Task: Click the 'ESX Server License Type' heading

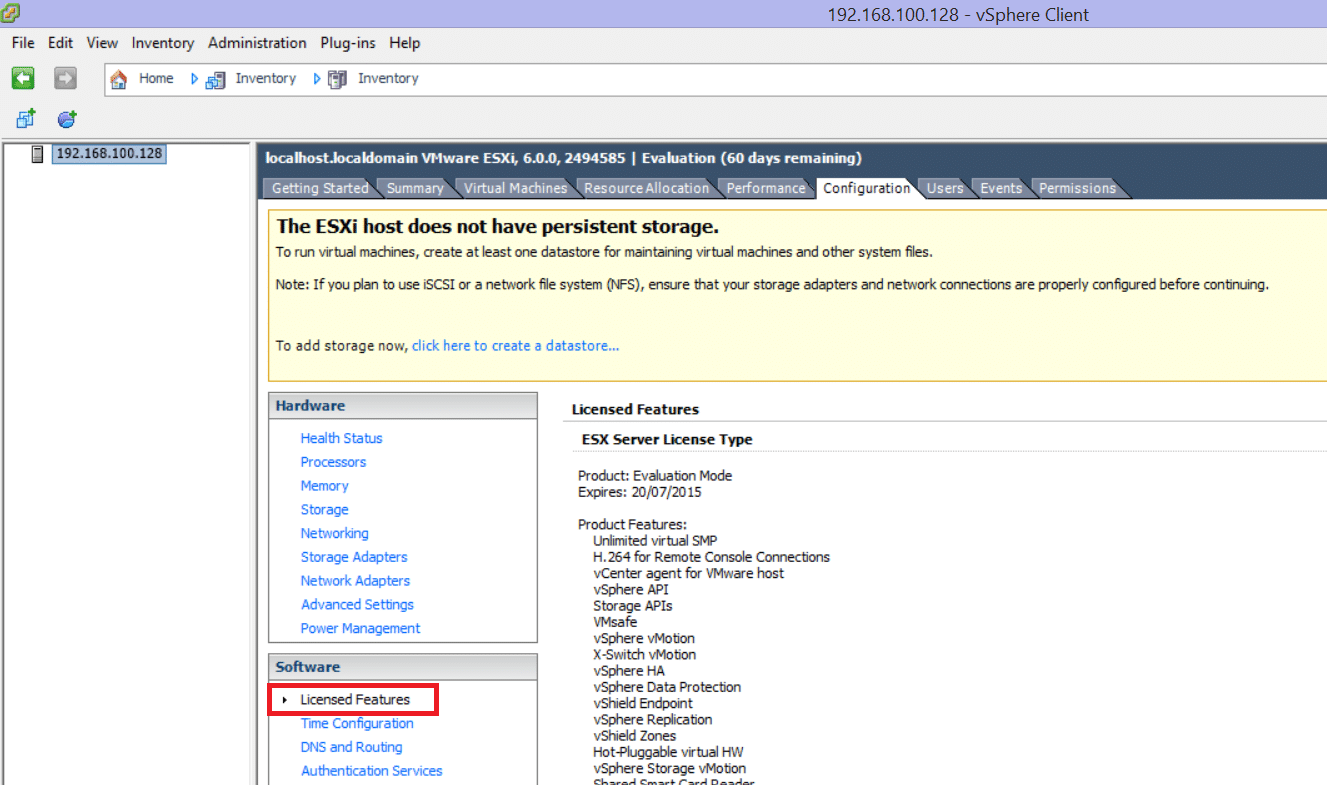Action: point(667,440)
